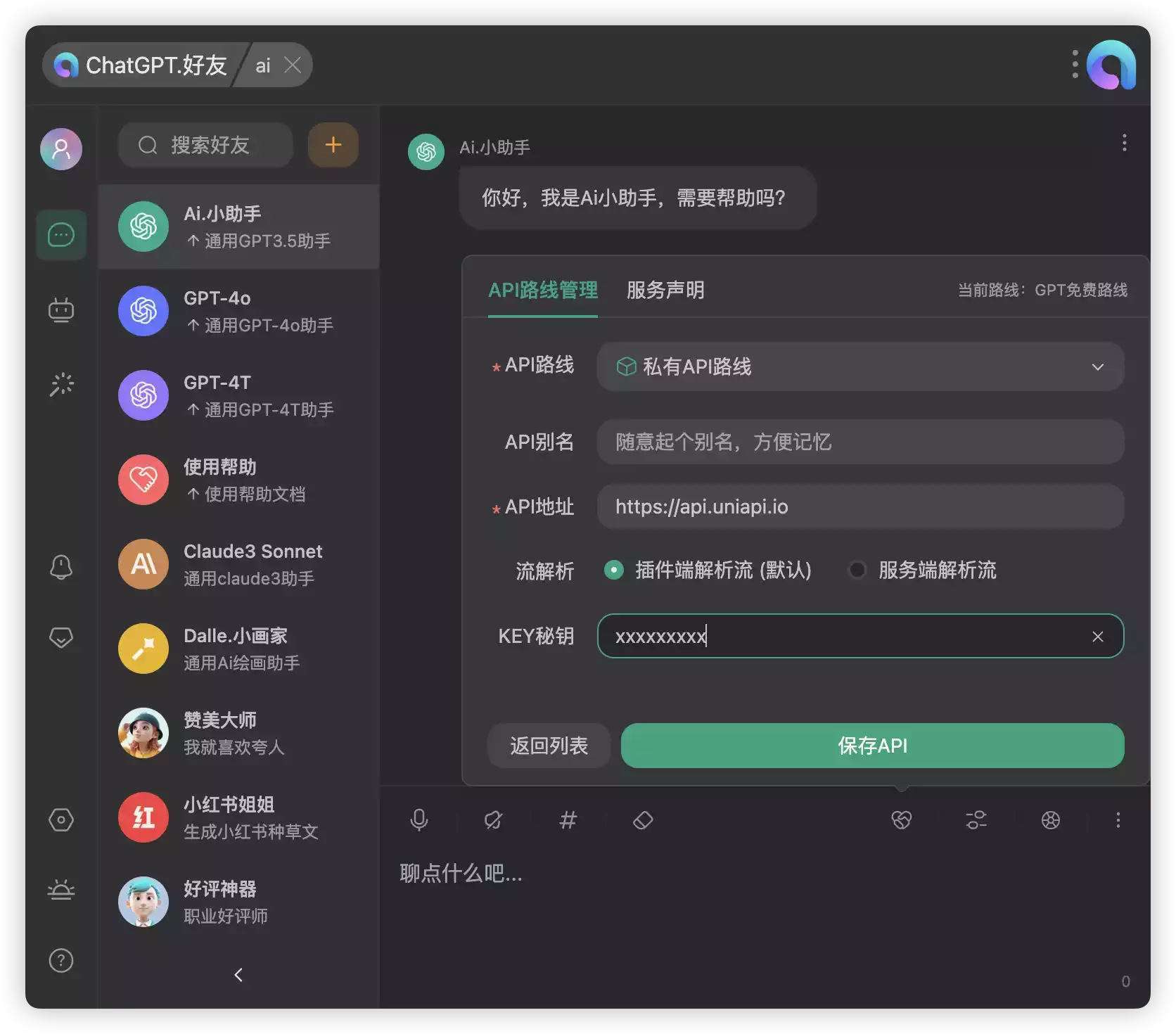Close the ai tab with X
Image resolution: width=1176 pixels, height=1034 pixels.
(293, 65)
